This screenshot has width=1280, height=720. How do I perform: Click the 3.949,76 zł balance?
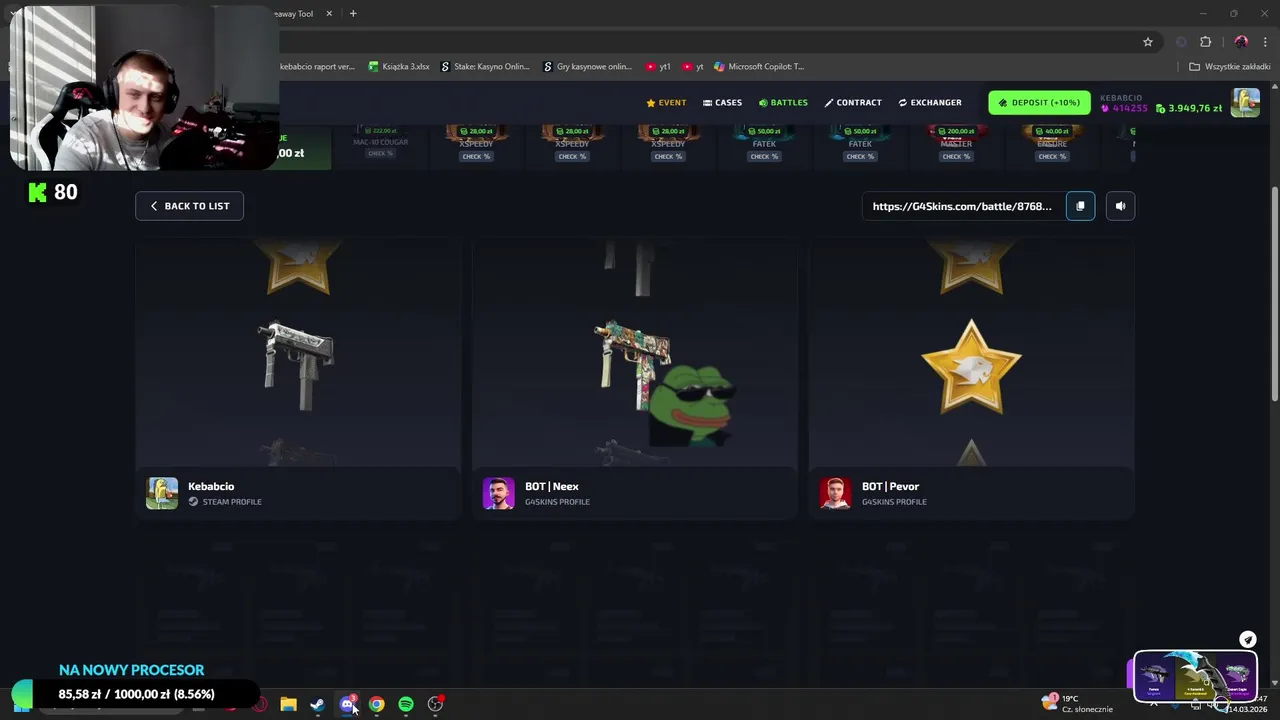pyautogui.click(x=1189, y=108)
